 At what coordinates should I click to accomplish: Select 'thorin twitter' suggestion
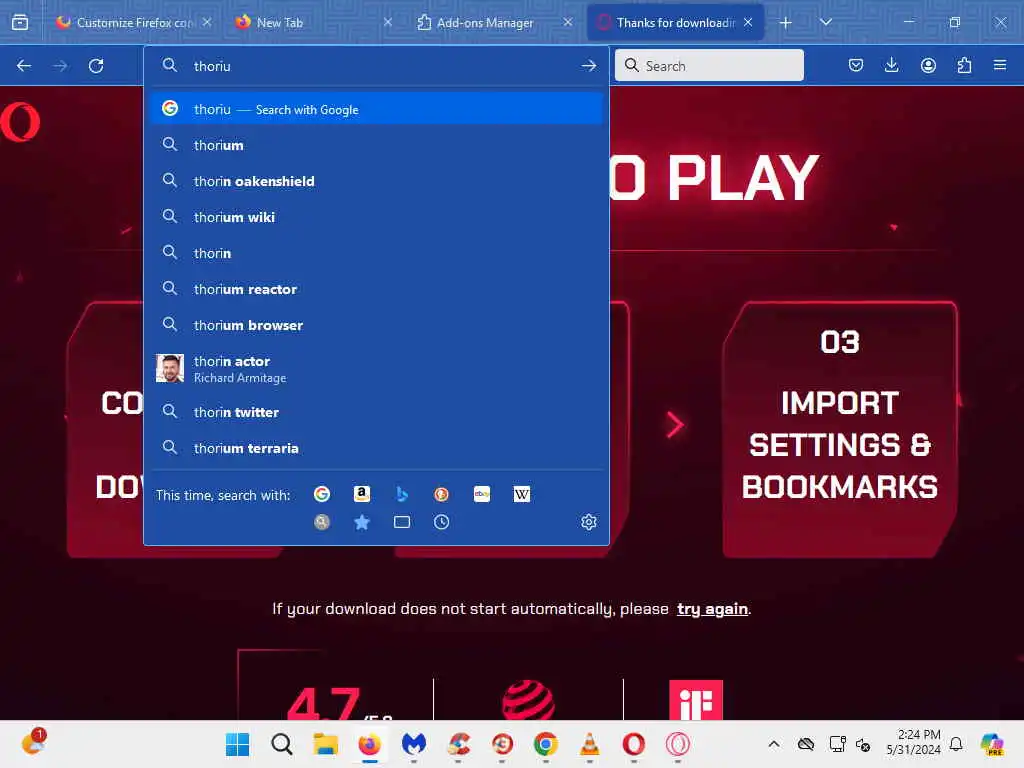(x=376, y=412)
